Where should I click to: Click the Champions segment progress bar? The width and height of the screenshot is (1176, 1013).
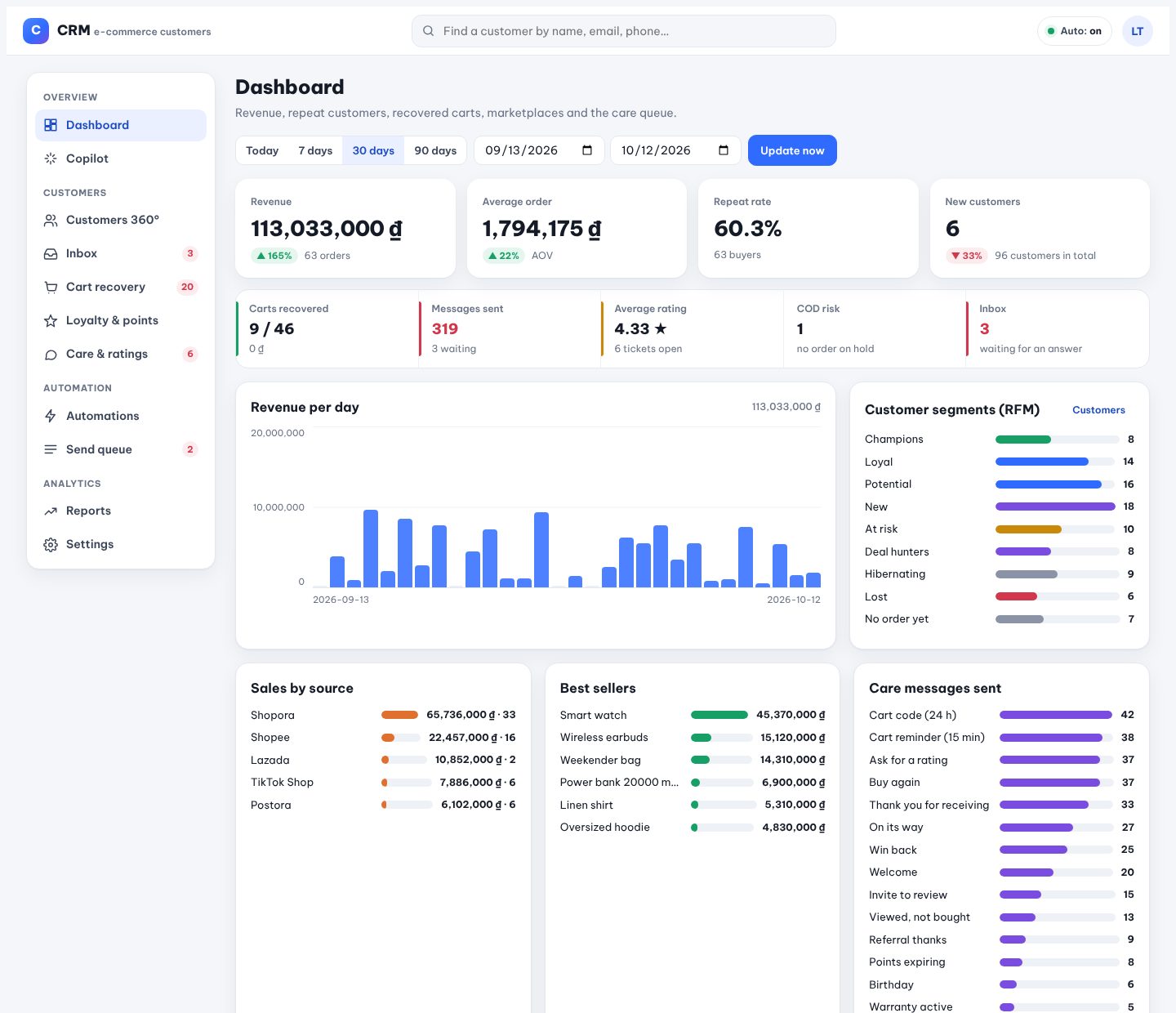click(x=1057, y=440)
